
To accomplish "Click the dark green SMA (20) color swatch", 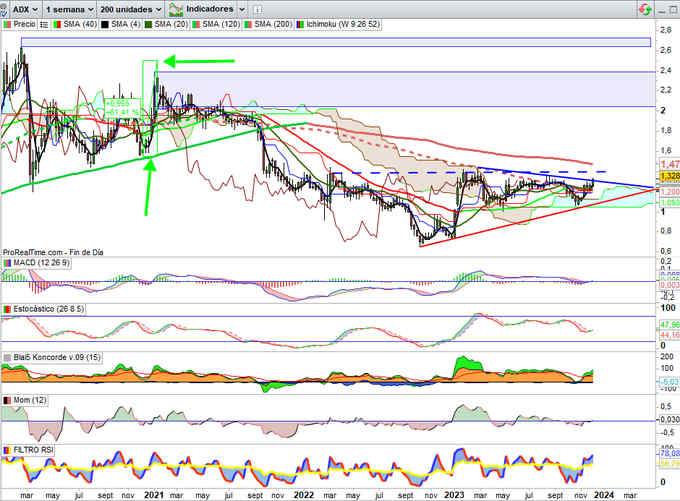I will click(x=148, y=25).
